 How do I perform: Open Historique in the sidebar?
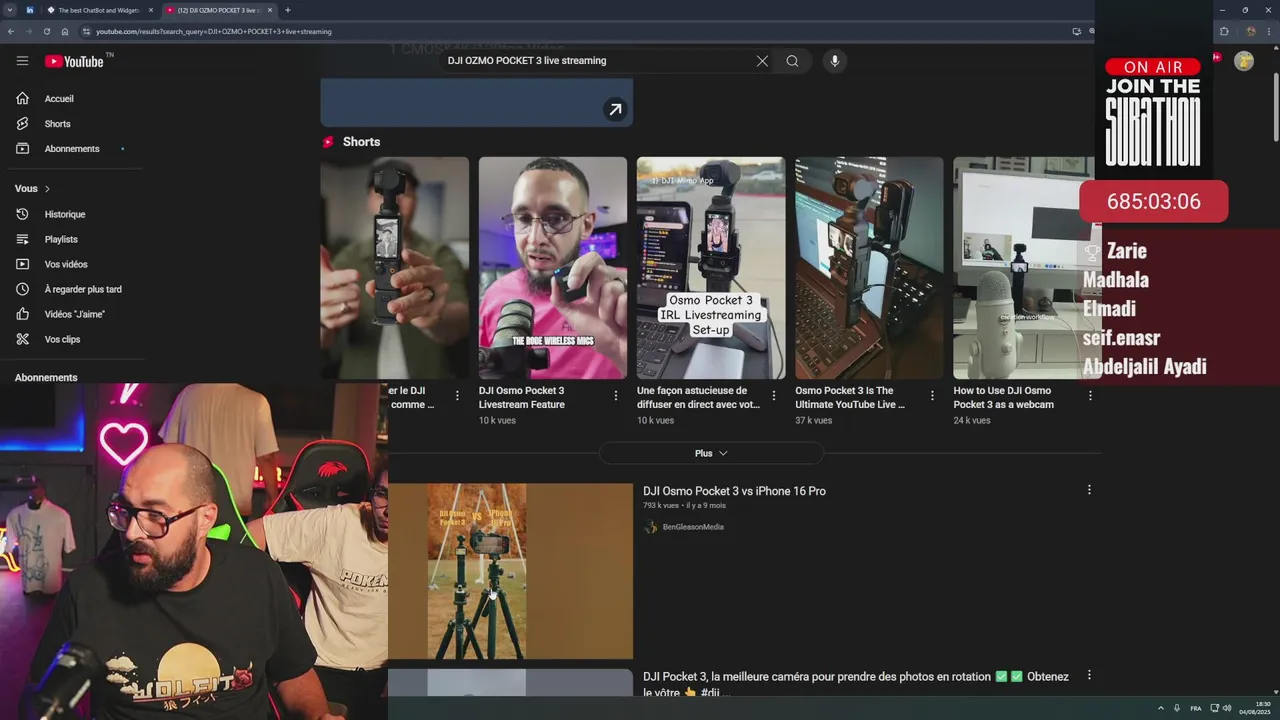pyautogui.click(x=65, y=214)
